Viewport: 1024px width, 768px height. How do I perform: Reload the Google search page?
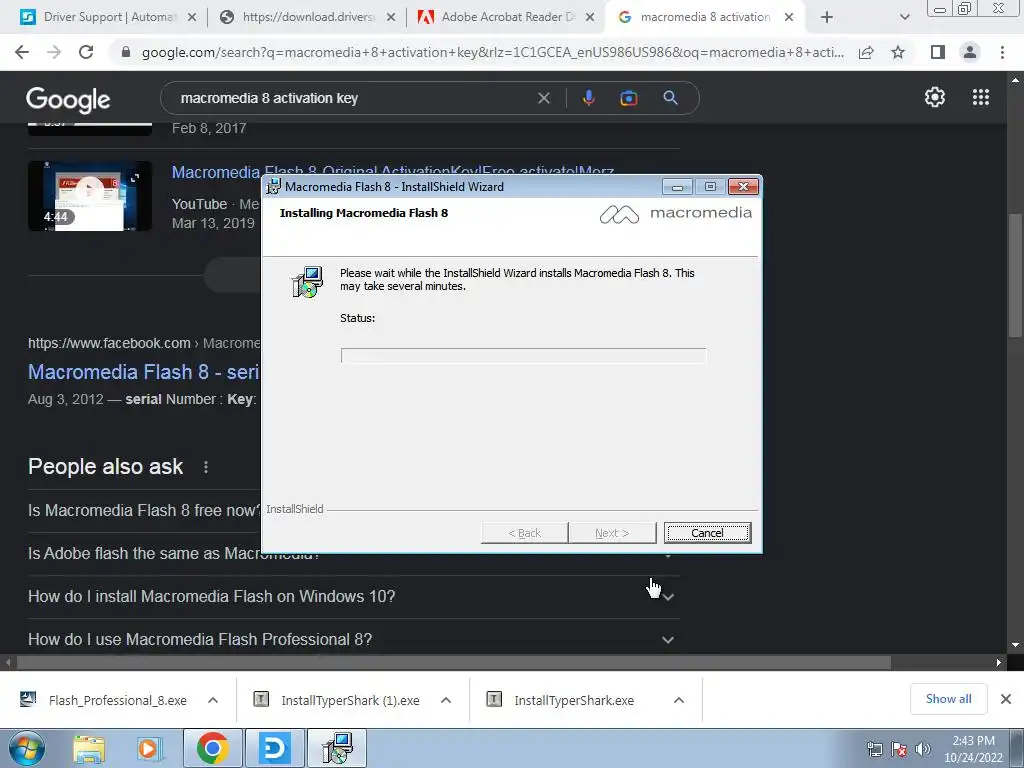click(86, 52)
